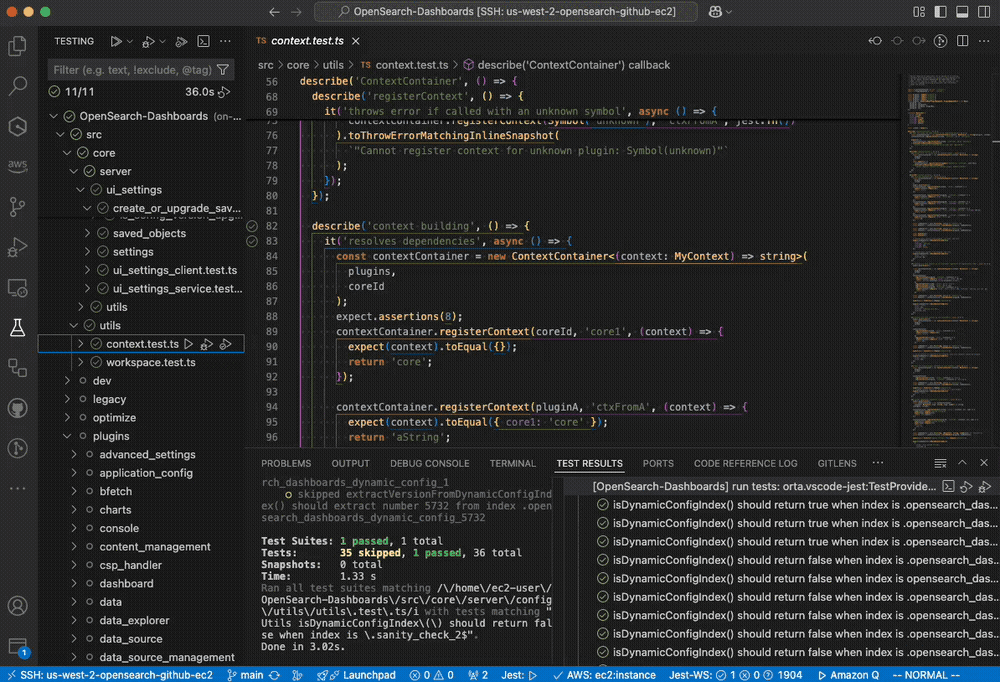Click the command center search box
Screen dimensions: 1000x682
click(x=506, y=11)
